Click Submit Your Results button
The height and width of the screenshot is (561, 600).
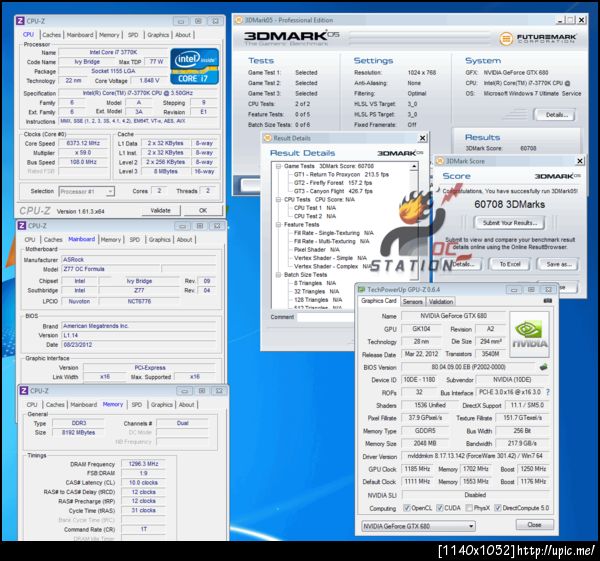pos(510,223)
